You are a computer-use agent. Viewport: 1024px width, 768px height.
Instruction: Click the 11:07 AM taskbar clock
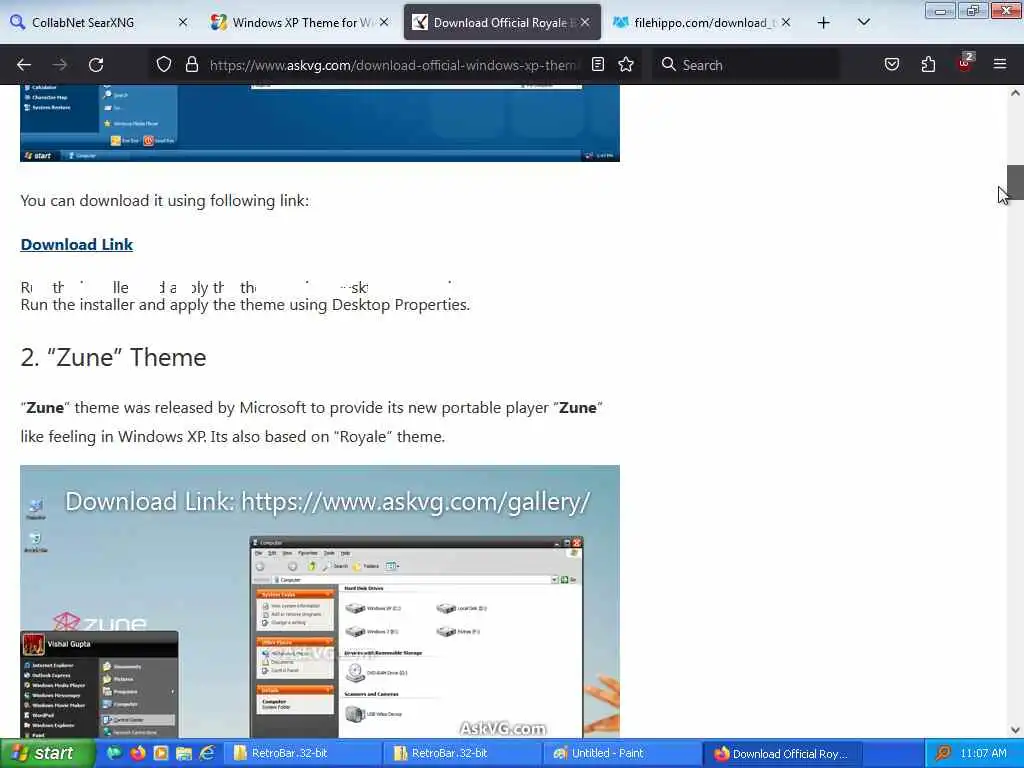click(984, 753)
